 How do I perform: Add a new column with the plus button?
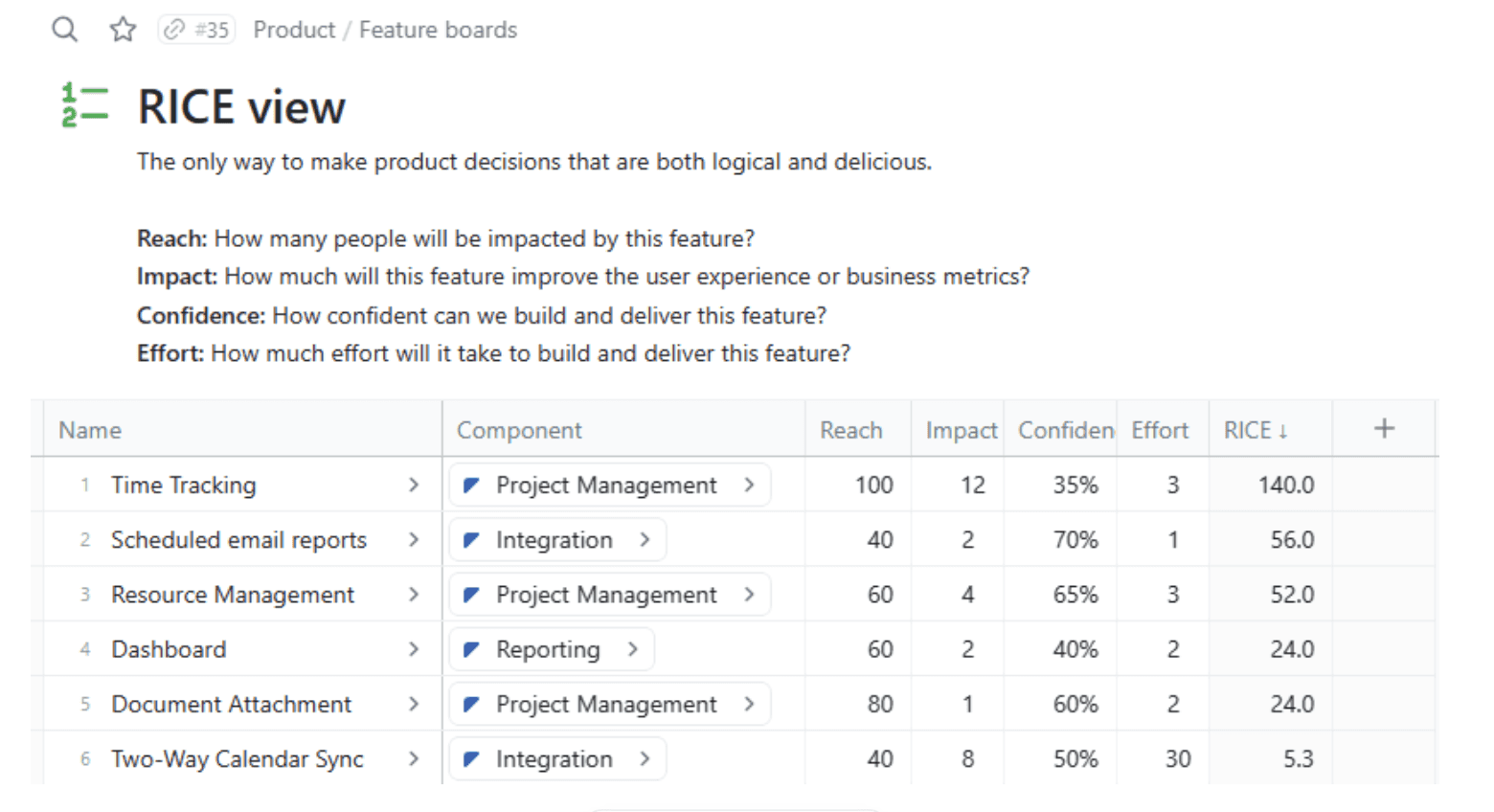click(1384, 429)
